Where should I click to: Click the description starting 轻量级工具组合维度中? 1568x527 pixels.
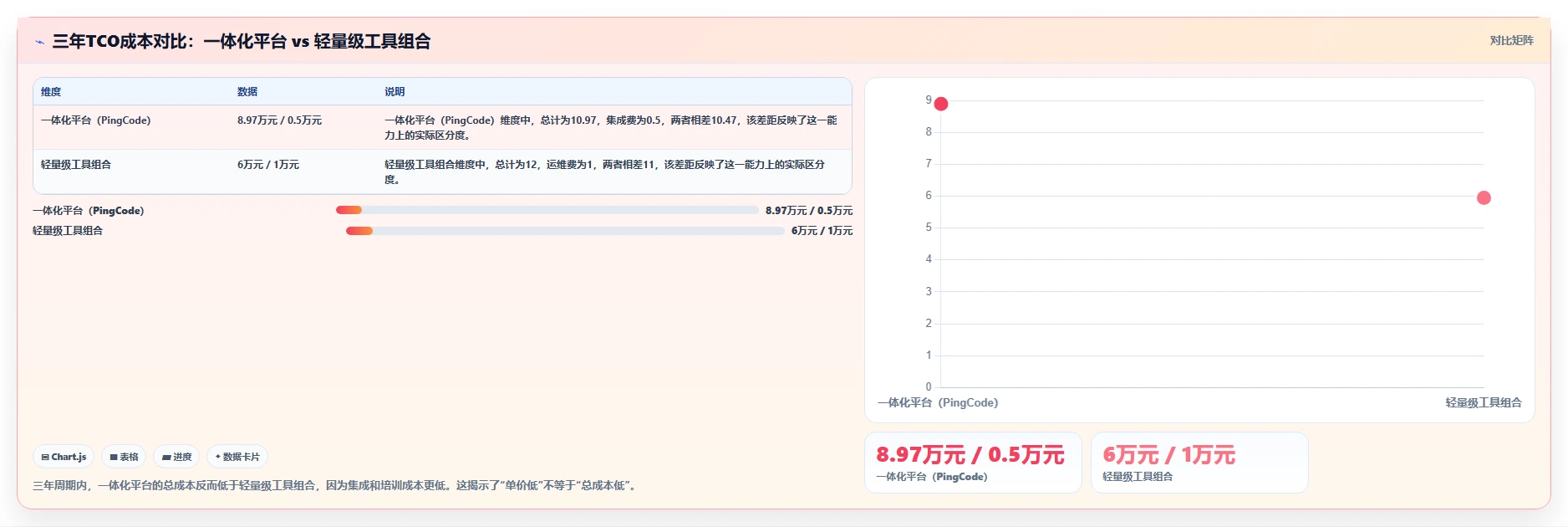click(x=605, y=172)
